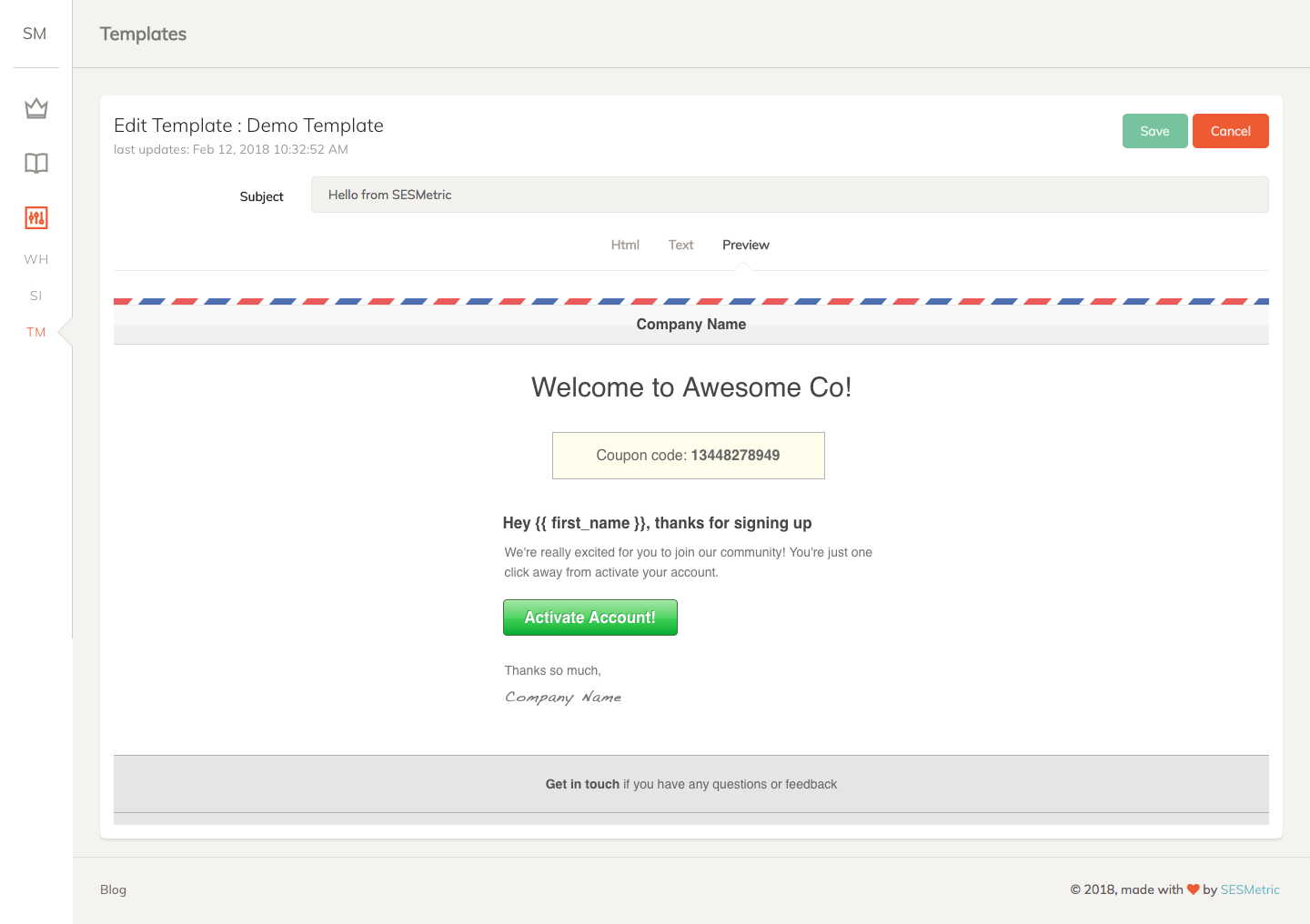1310x924 pixels.
Task: Click the Edit Template : Demo Template title
Action: click(x=248, y=126)
